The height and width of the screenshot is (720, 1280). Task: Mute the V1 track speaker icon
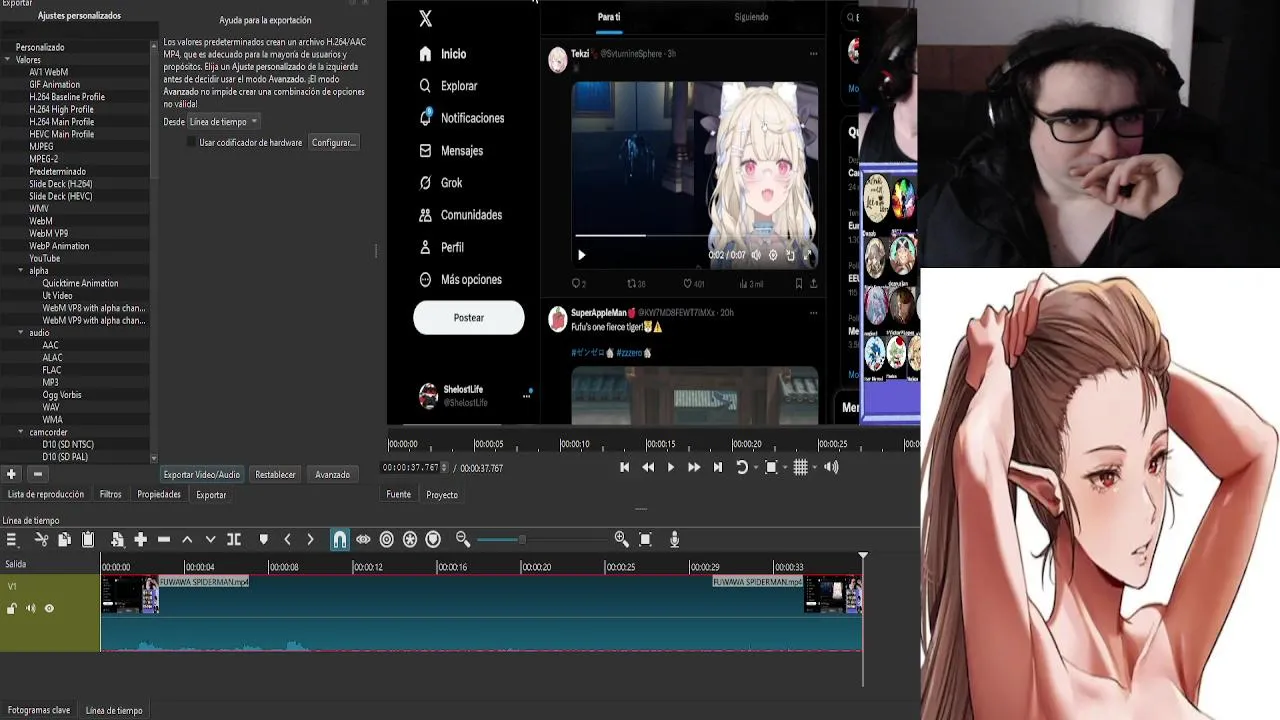[x=30, y=608]
